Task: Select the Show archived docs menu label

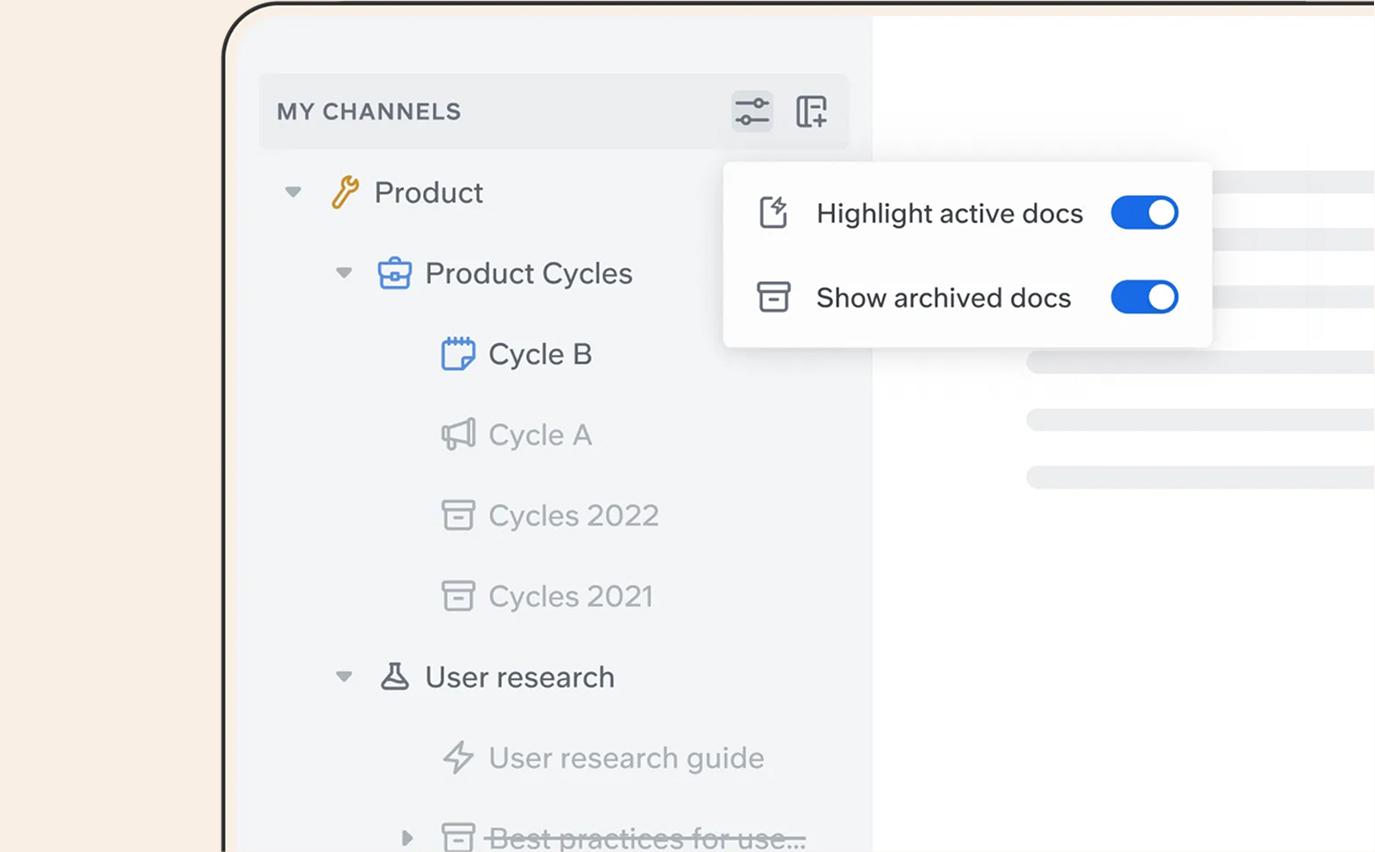Action: [943, 297]
